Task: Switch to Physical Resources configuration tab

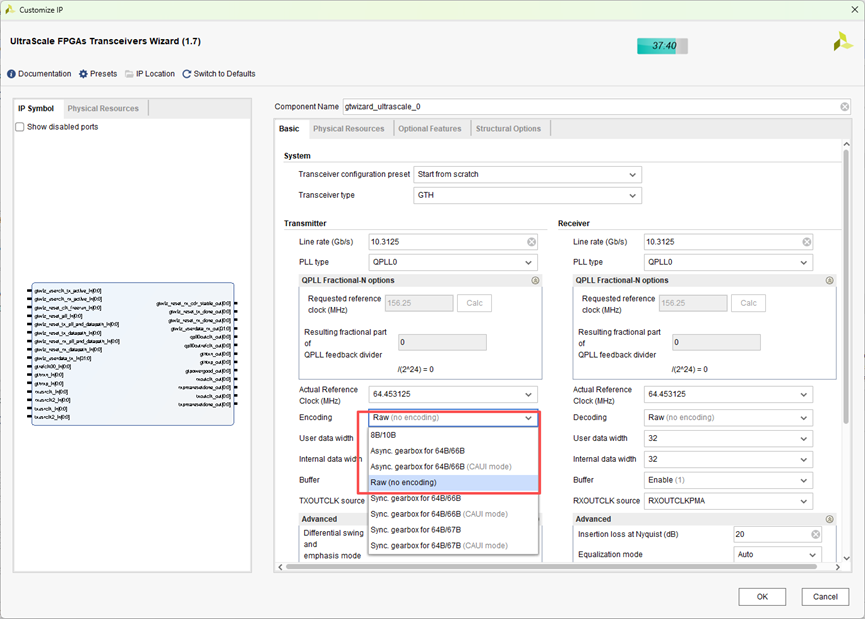Action: (349, 129)
